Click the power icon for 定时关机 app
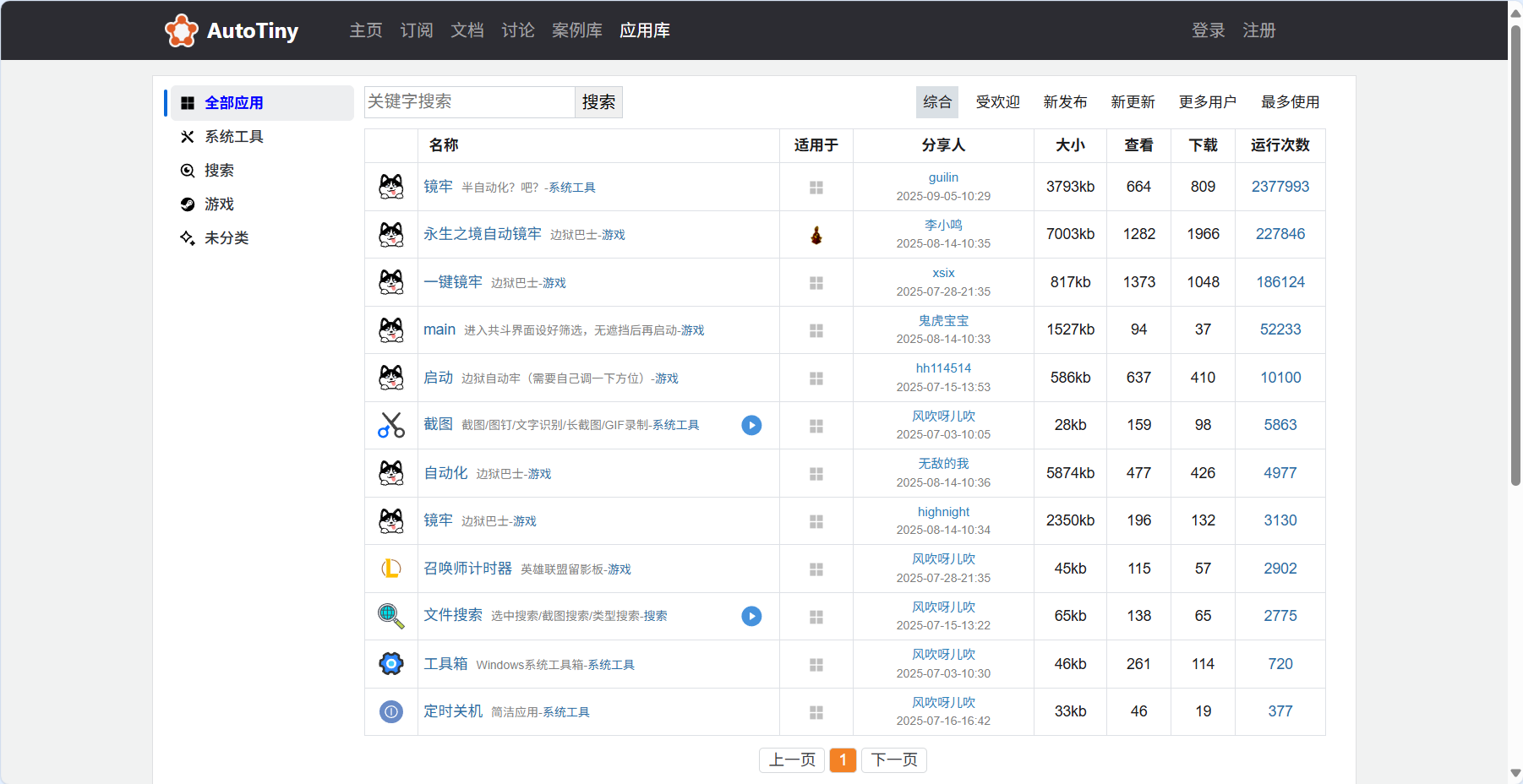Image resolution: width=1523 pixels, height=784 pixels. point(391,712)
